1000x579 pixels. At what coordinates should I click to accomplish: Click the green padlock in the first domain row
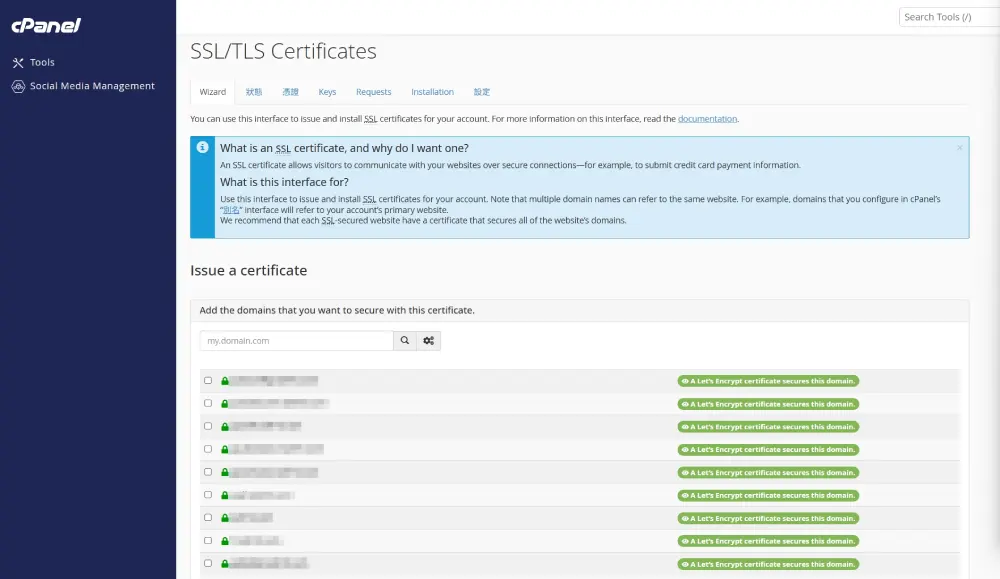pos(224,381)
